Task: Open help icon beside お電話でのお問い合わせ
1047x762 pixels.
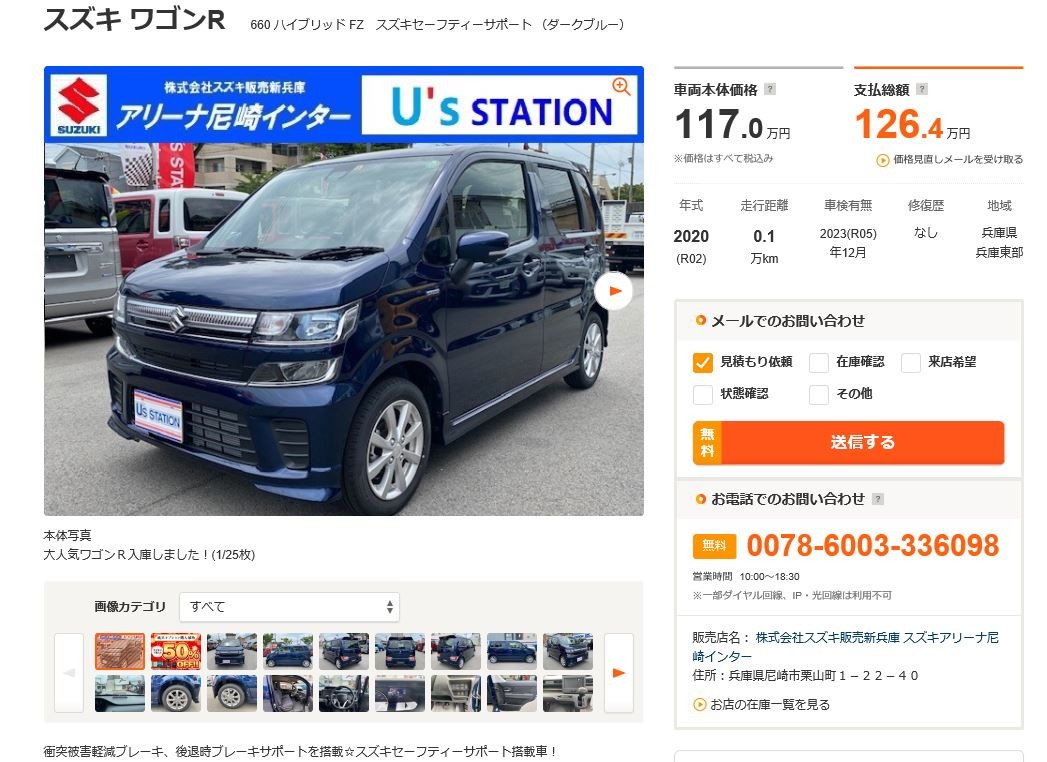Action: (878, 499)
